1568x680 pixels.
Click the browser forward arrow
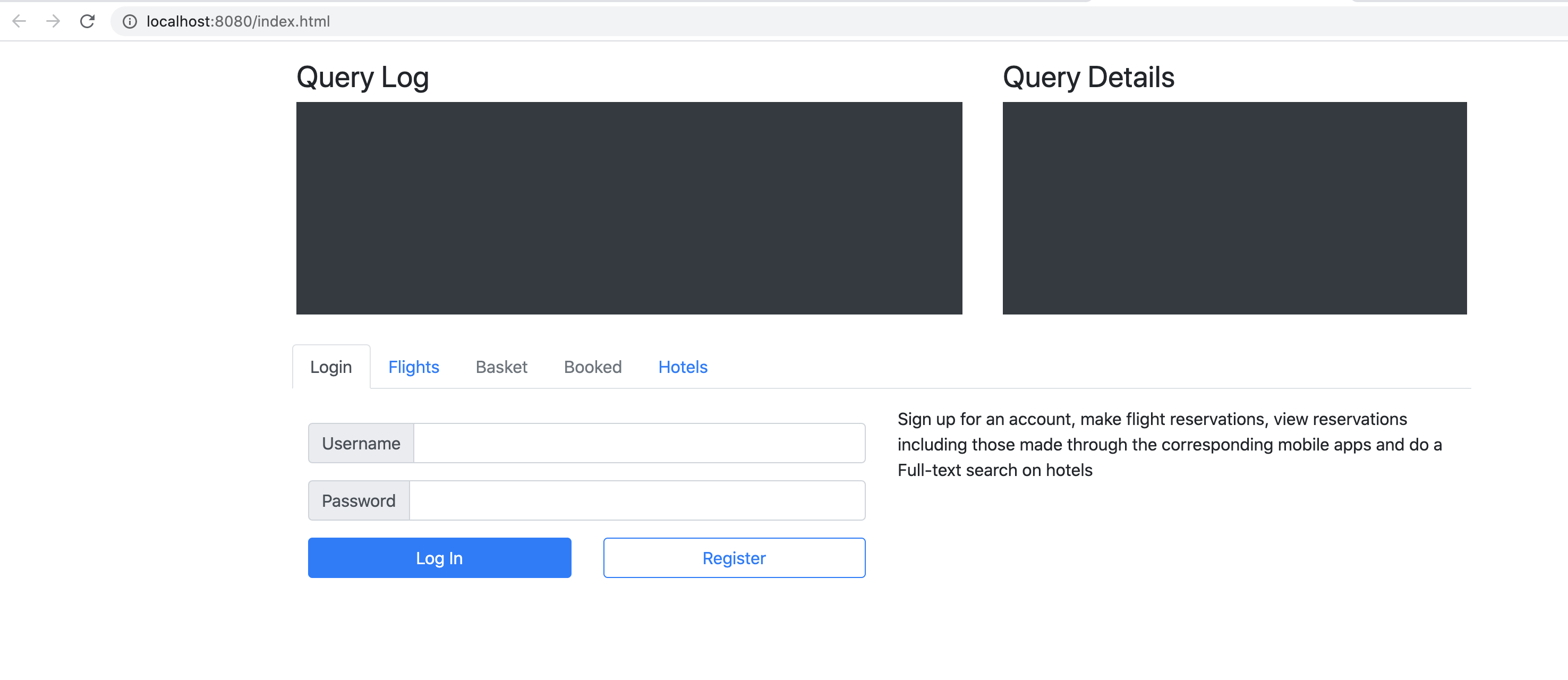(x=53, y=21)
